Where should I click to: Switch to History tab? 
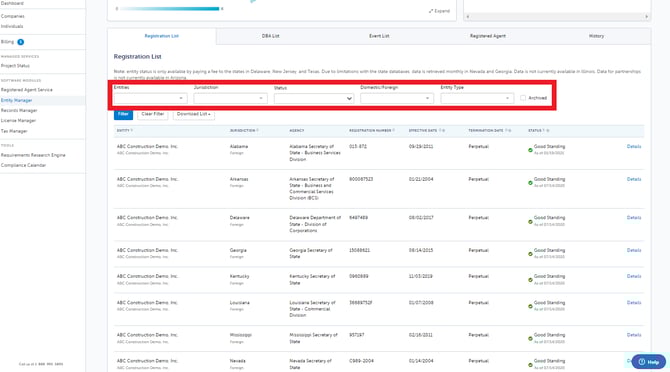coord(596,36)
